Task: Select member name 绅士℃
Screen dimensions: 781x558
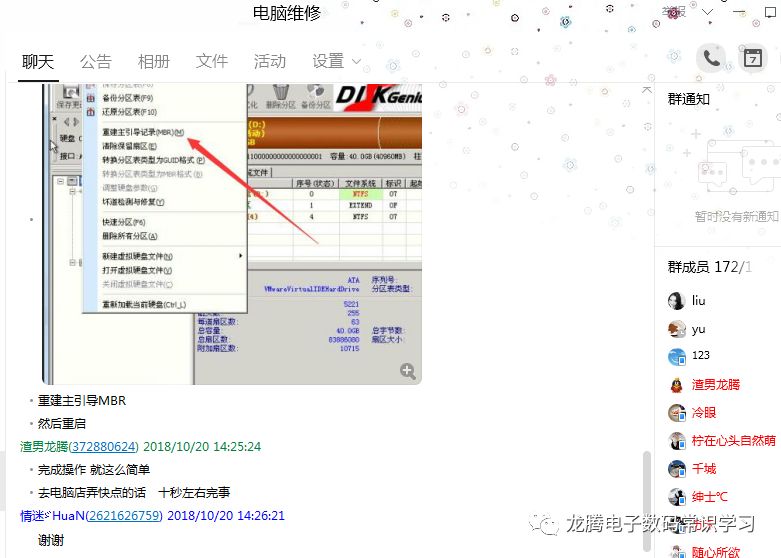Action: pyautogui.click(x=709, y=497)
